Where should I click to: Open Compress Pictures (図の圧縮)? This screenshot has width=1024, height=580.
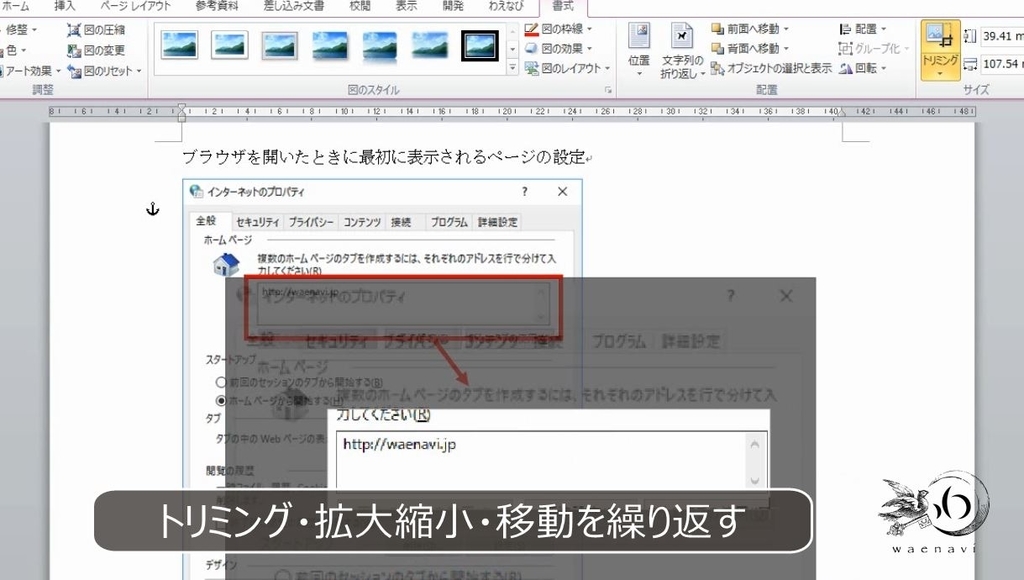click(x=99, y=30)
